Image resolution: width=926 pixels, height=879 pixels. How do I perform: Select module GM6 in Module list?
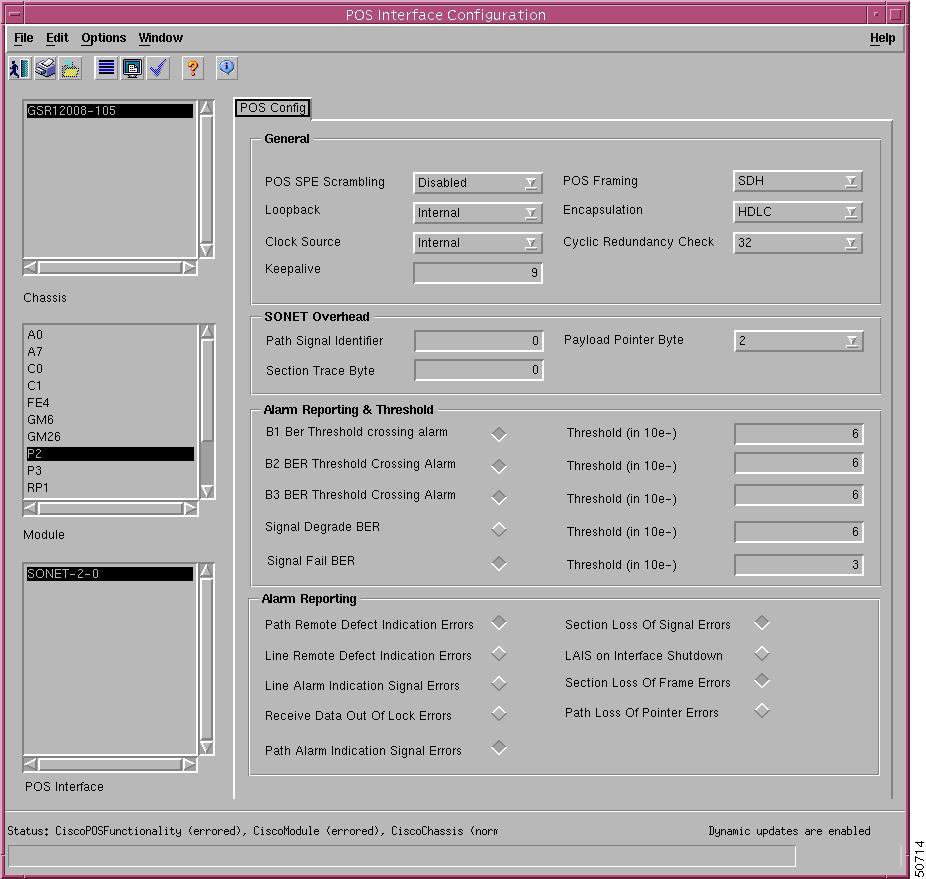110,419
